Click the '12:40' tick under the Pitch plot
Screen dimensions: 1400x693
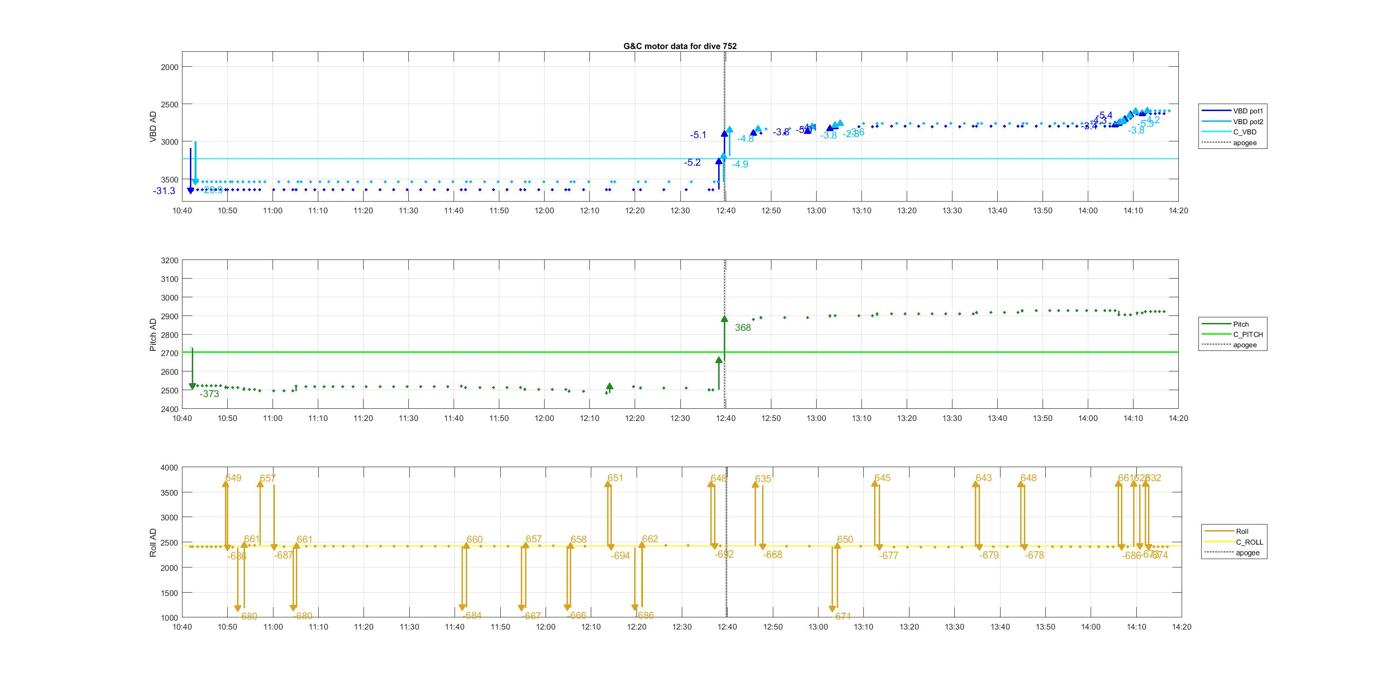tap(725, 418)
